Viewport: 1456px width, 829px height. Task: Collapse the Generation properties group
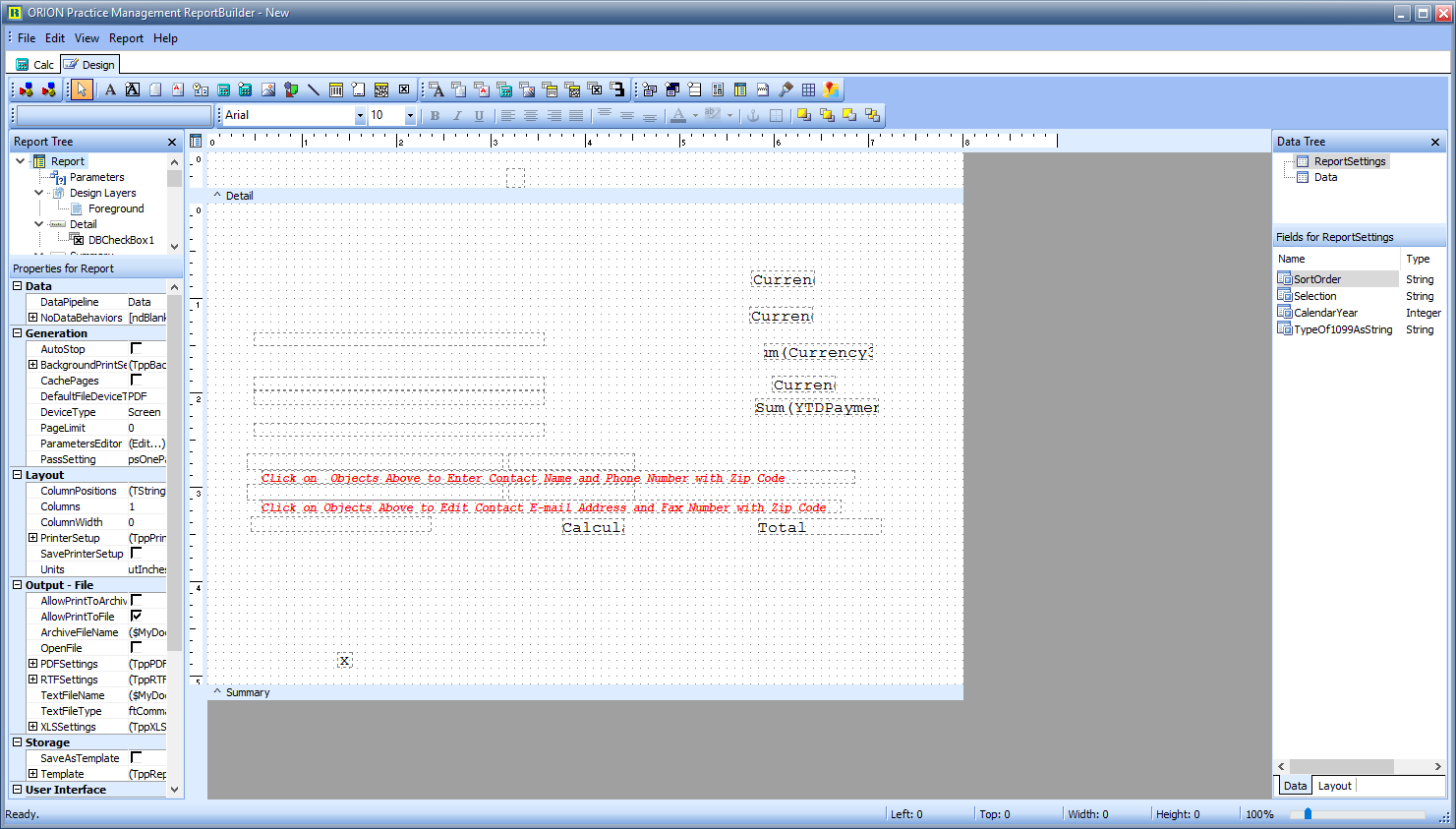point(17,333)
